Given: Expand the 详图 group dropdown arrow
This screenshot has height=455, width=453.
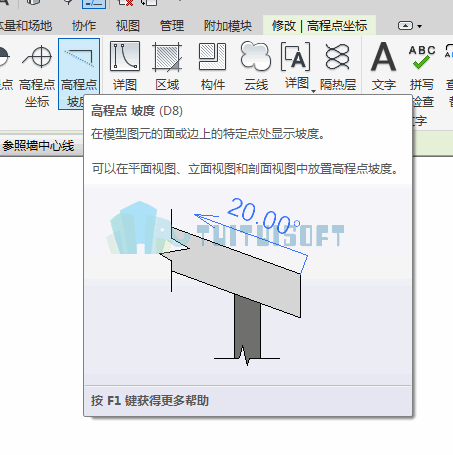Looking at the screenshot, I should 313,91.
